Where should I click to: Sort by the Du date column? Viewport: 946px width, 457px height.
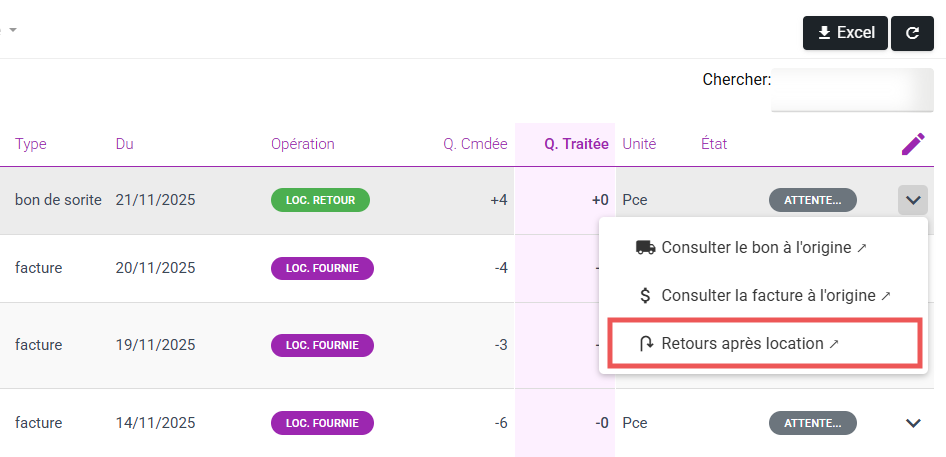[124, 144]
